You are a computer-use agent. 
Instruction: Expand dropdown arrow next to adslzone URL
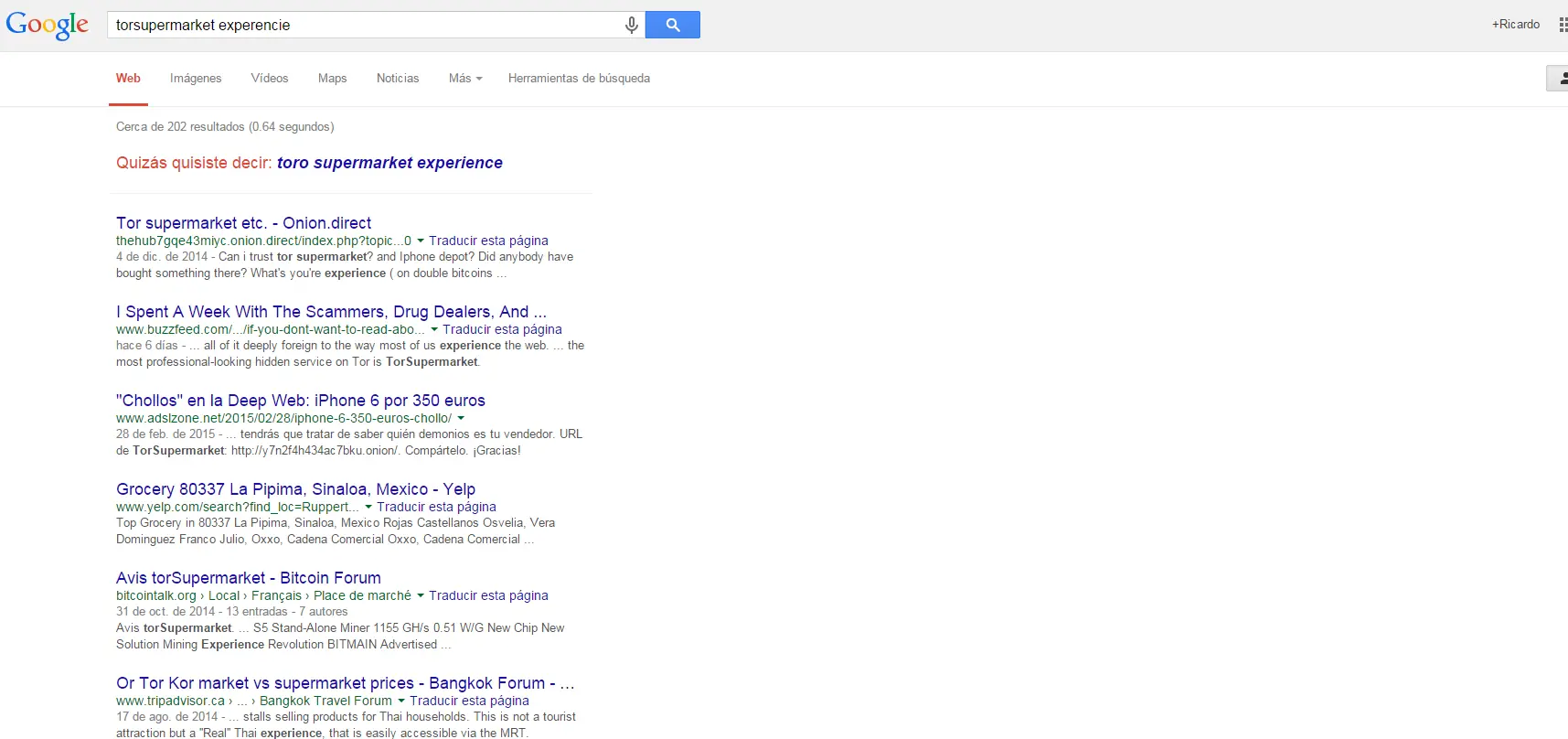point(461,419)
